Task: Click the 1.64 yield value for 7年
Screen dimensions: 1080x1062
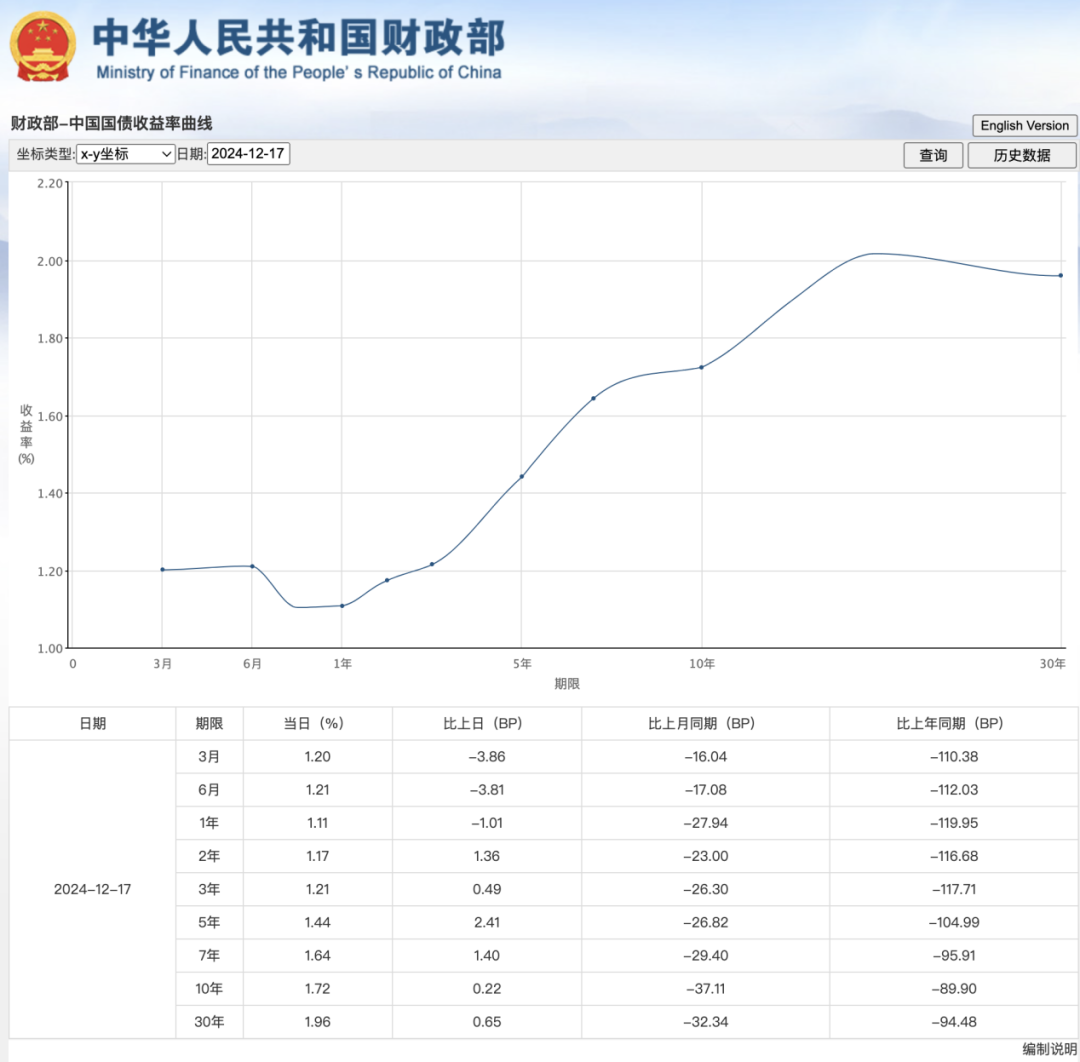Action: (x=318, y=955)
